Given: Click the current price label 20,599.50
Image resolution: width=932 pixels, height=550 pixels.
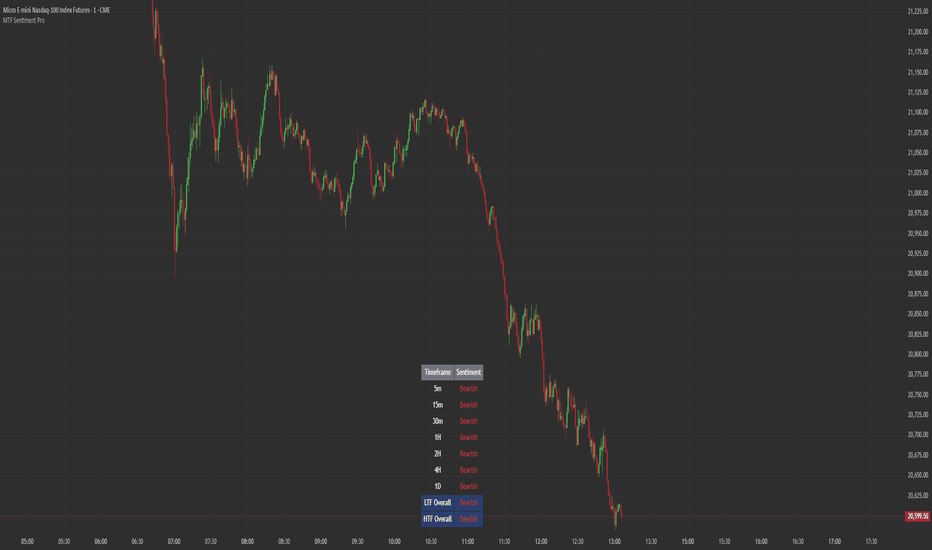Looking at the screenshot, I should point(917,516).
